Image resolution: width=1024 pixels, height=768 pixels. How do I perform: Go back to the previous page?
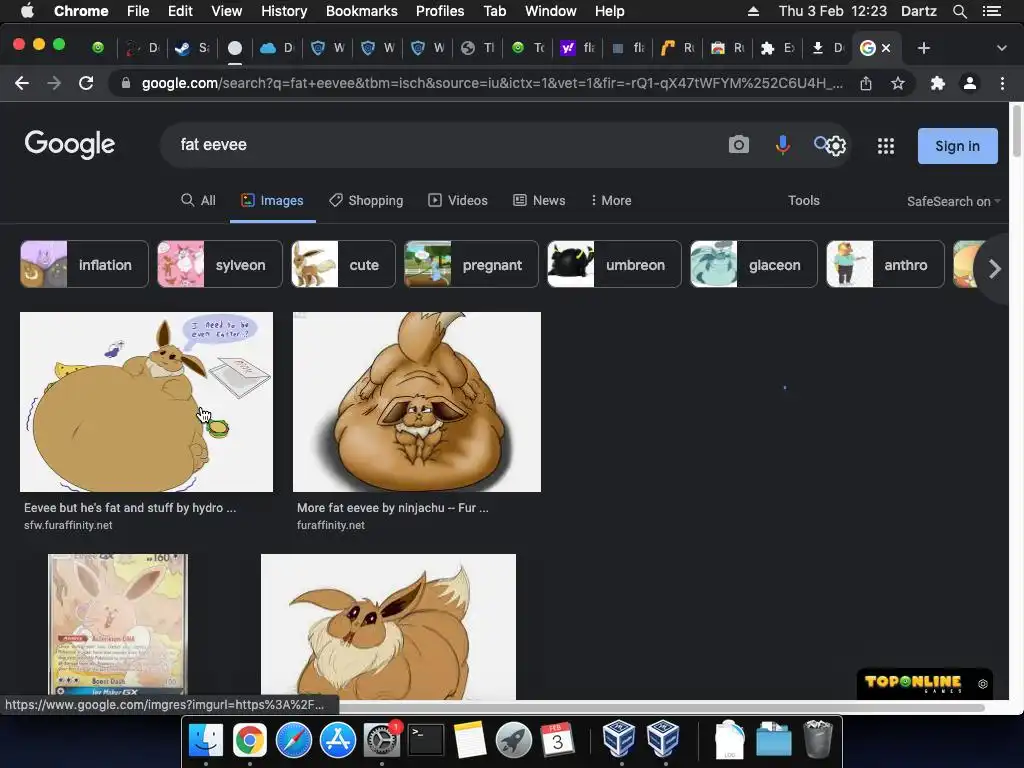click(22, 83)
